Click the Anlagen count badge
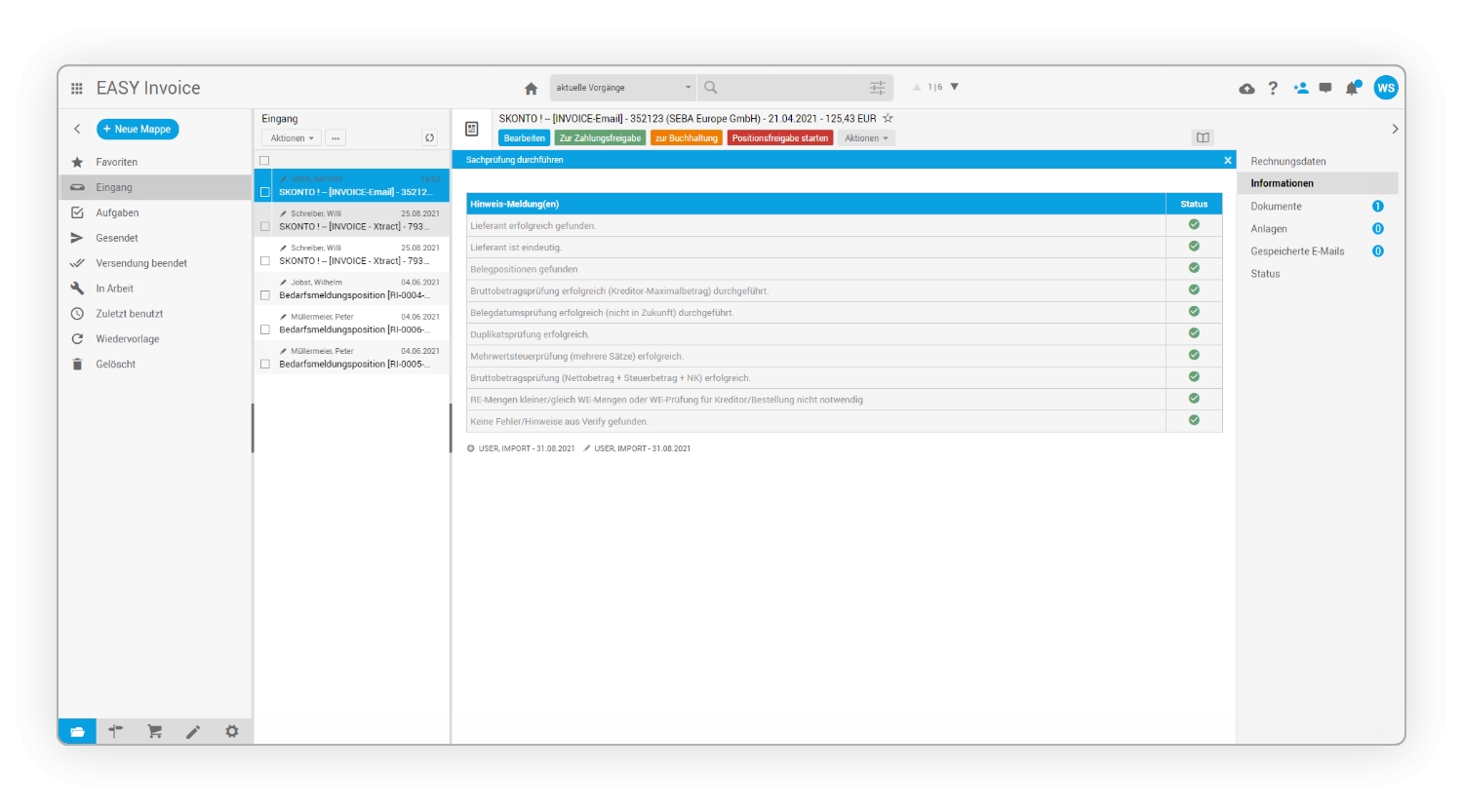 point(1378,229)
